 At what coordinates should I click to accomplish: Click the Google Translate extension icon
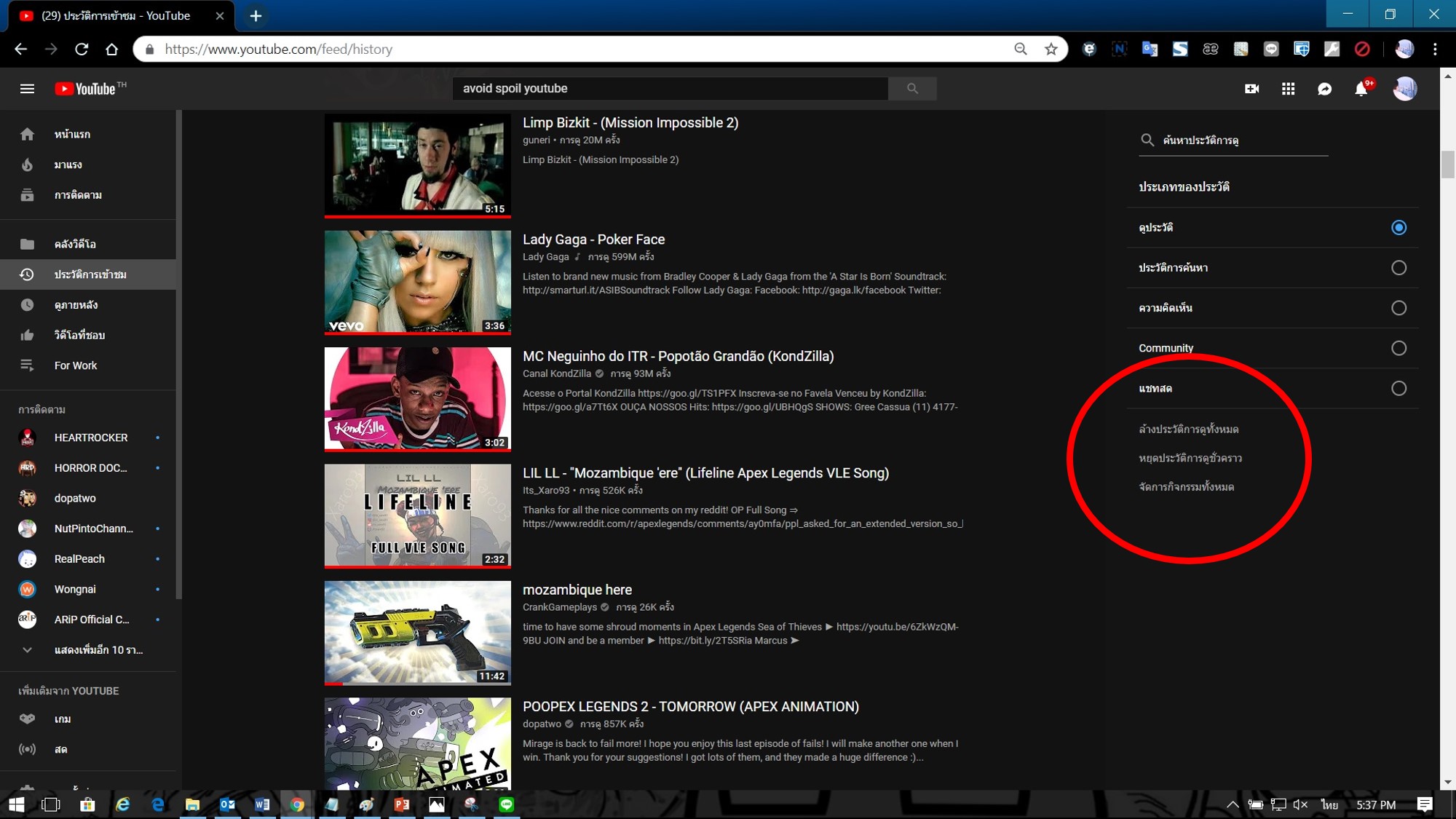point(1150,50)
